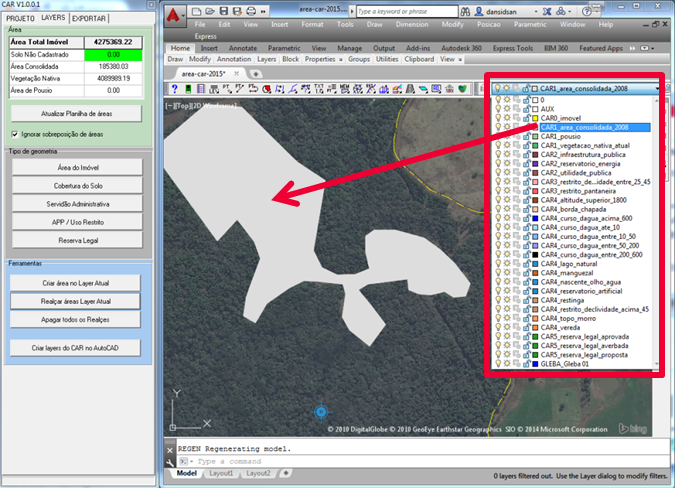675x488 pixels.
Task: Click Atualizar Planilha de áreas button
Action: pyautogui.click(x=77, y=114)
